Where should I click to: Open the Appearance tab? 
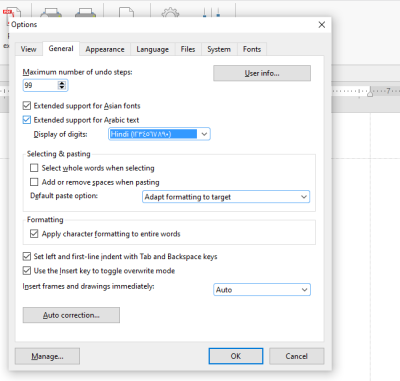tap(105, 49)
